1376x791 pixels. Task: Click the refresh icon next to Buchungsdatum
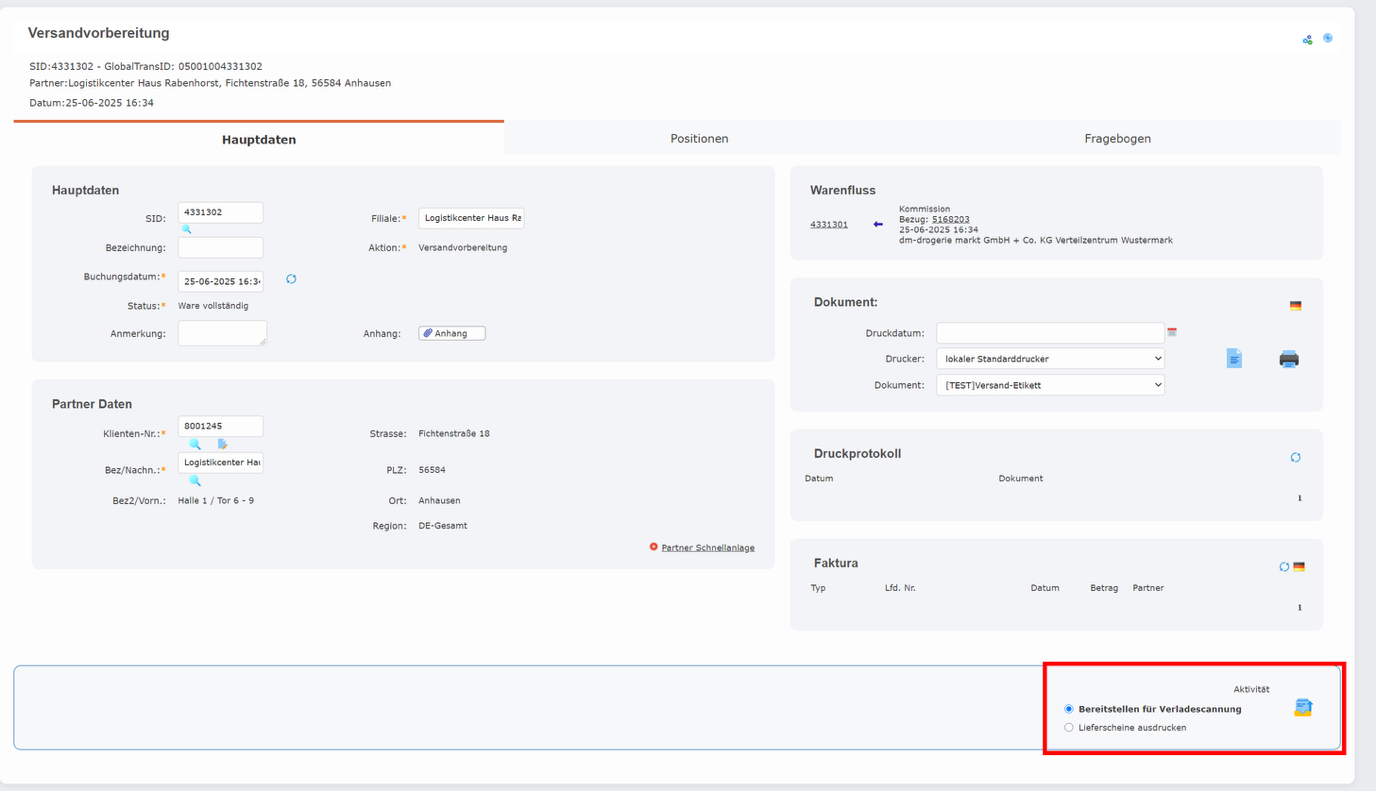coord(291,279)
